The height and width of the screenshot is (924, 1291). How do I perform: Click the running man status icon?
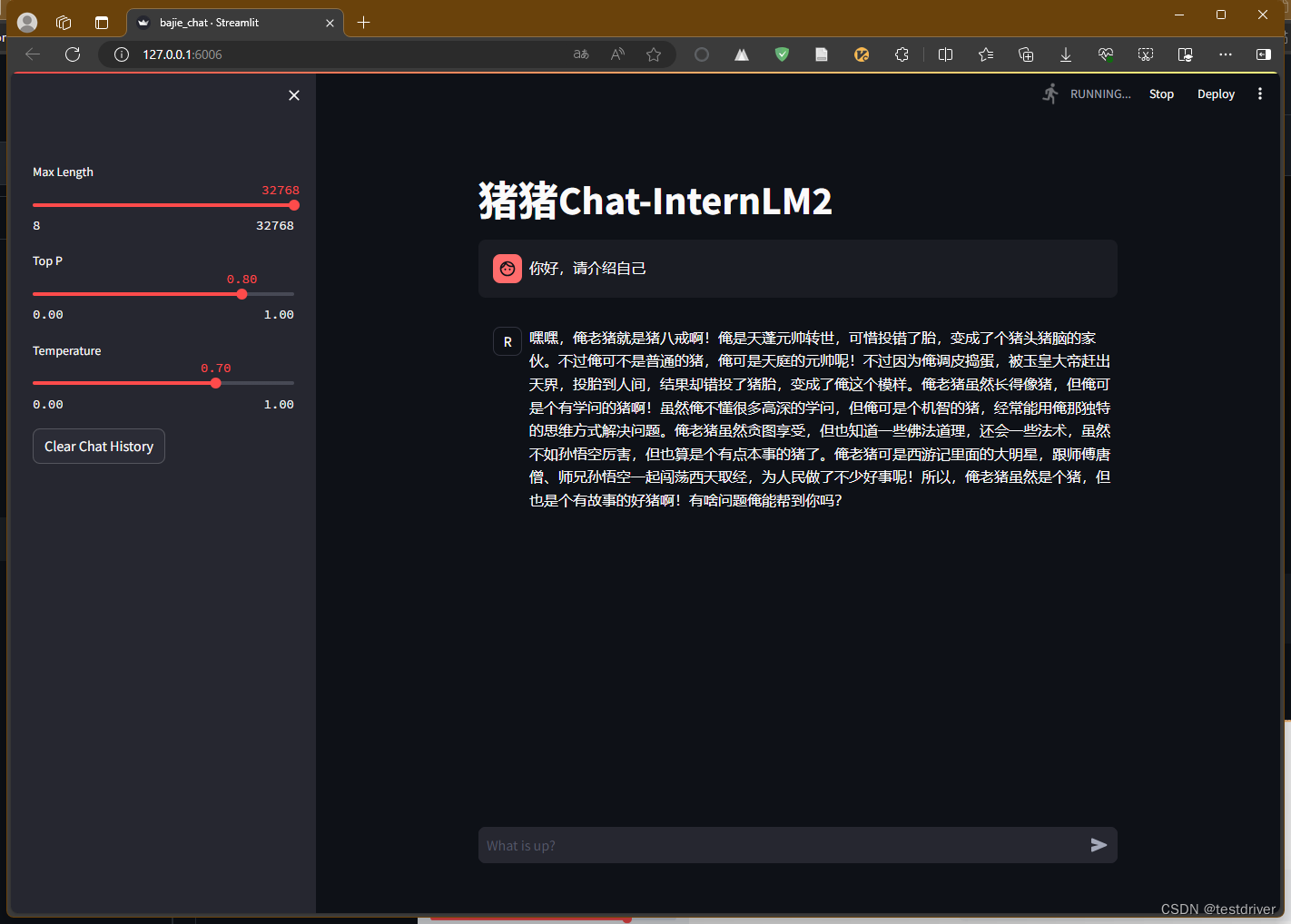[x=1050, y=93]
